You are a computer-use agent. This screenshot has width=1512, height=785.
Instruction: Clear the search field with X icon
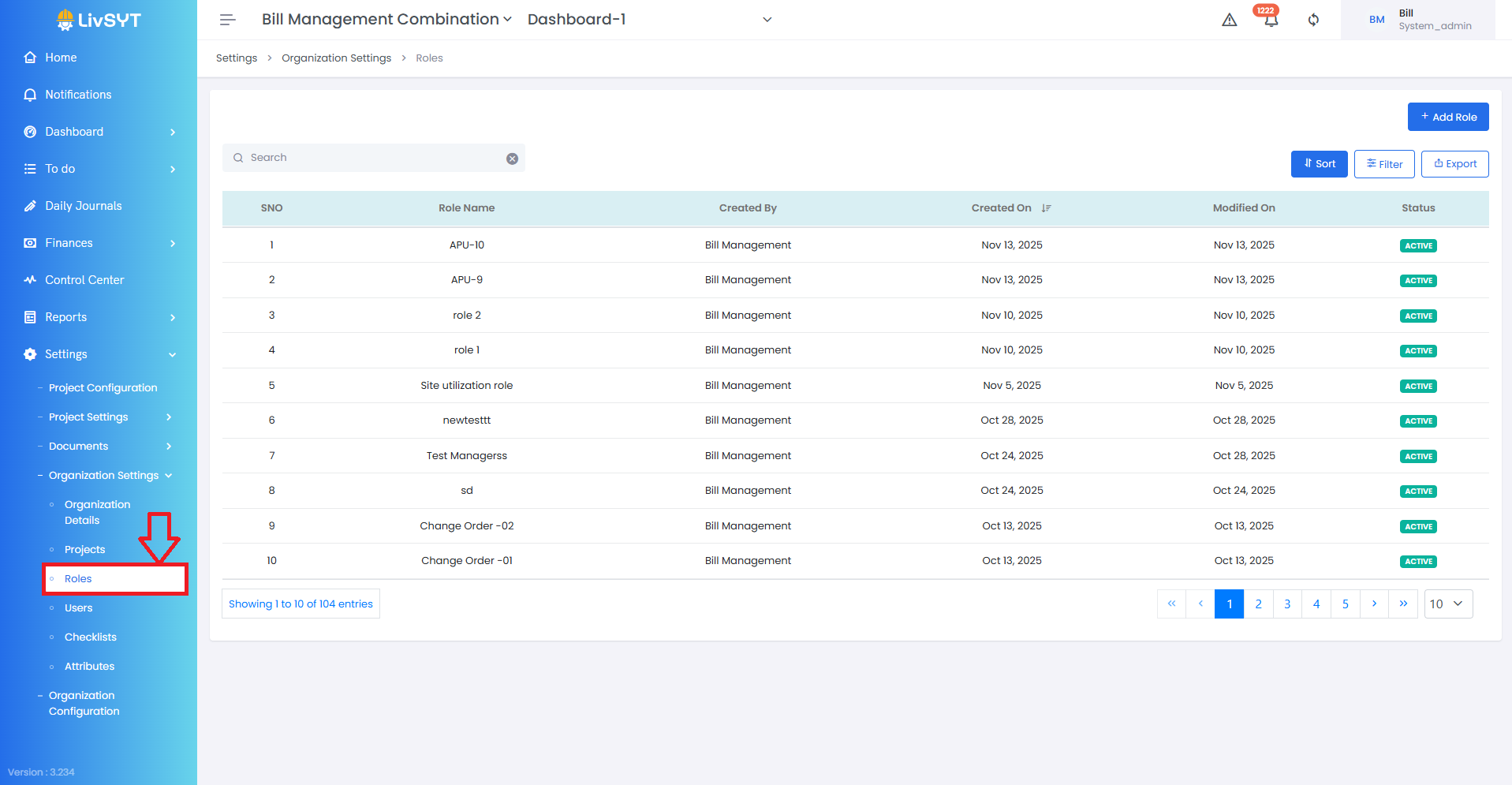[x=512, y=159]
